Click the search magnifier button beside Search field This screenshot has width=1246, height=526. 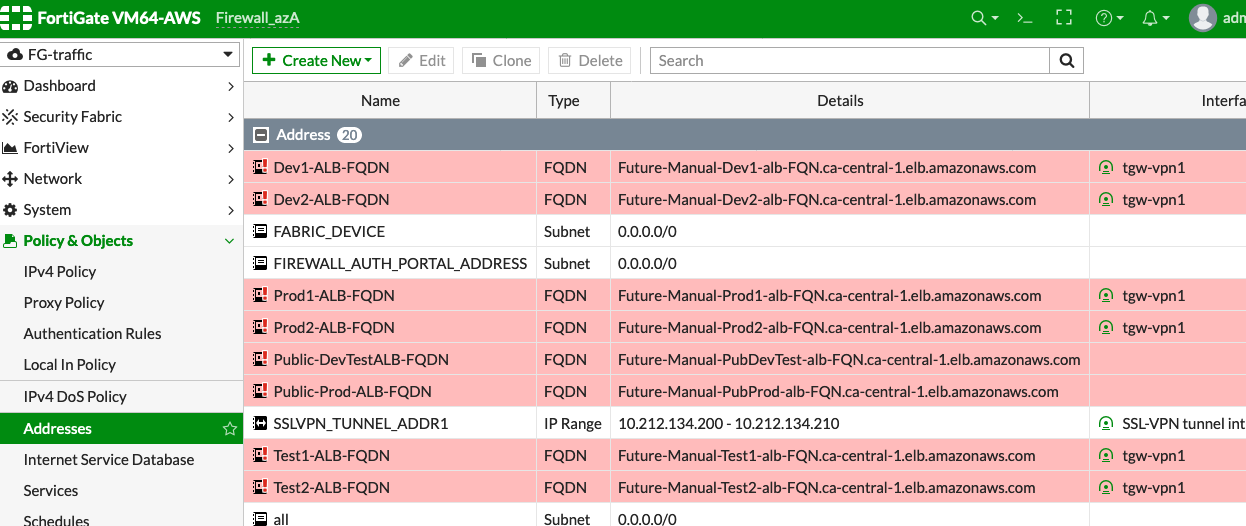1067,61
